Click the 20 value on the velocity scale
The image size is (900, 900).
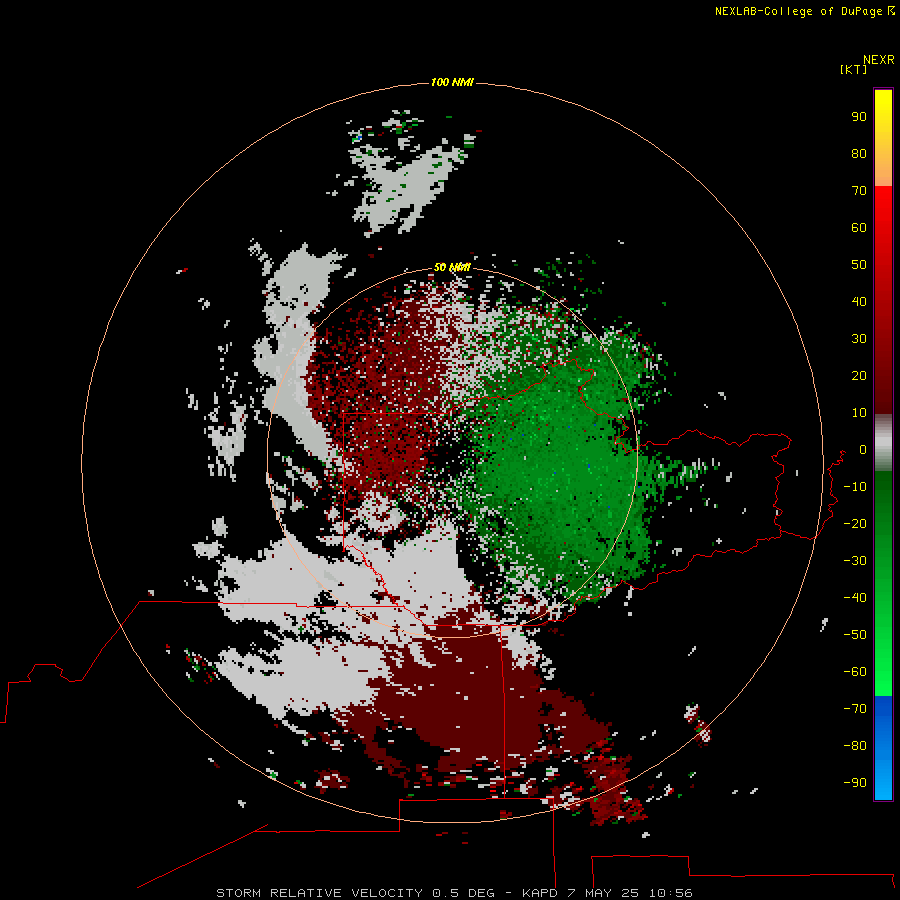(x=859, y=376)
